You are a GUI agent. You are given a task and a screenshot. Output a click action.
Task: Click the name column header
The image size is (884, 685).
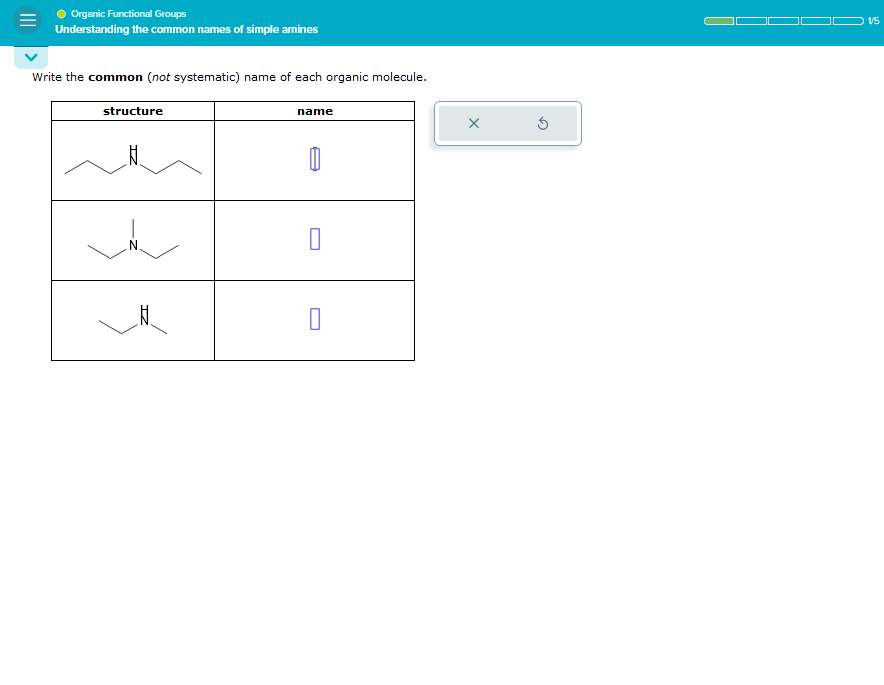(x=314, y=111)
